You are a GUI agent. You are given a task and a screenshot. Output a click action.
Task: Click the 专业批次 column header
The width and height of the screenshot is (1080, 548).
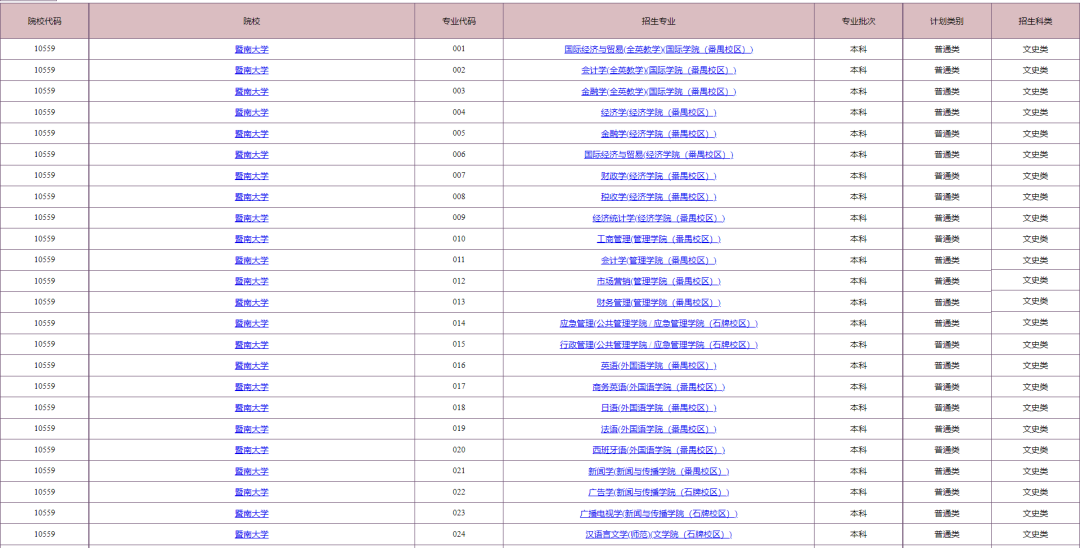coord(858,21)
